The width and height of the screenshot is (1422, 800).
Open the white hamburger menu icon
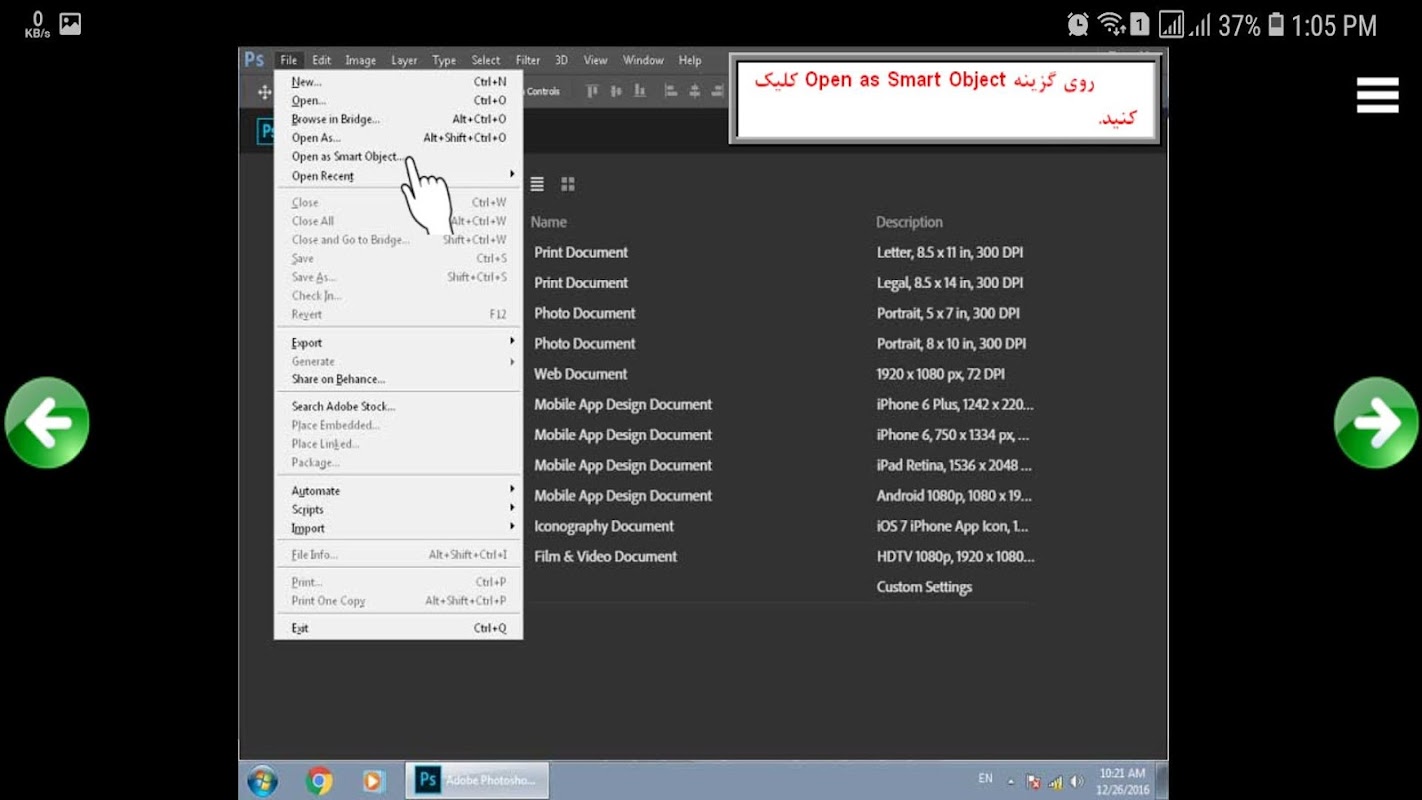(1377, 95)
